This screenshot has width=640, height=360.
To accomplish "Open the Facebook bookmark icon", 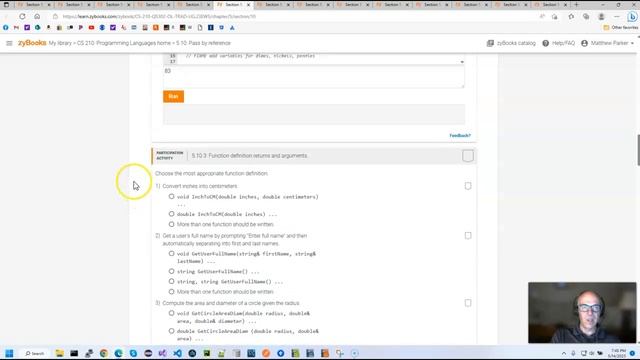I will pos(5,28).
